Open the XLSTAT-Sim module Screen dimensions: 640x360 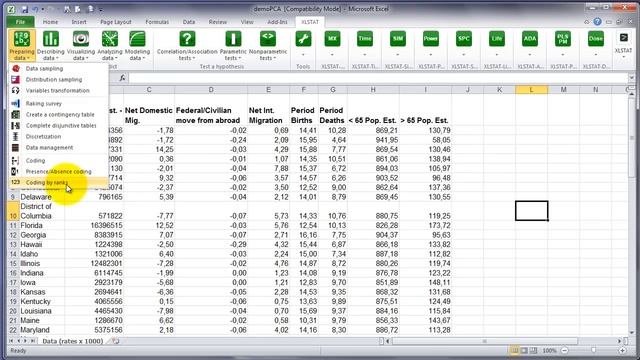(x=398, y=44)
